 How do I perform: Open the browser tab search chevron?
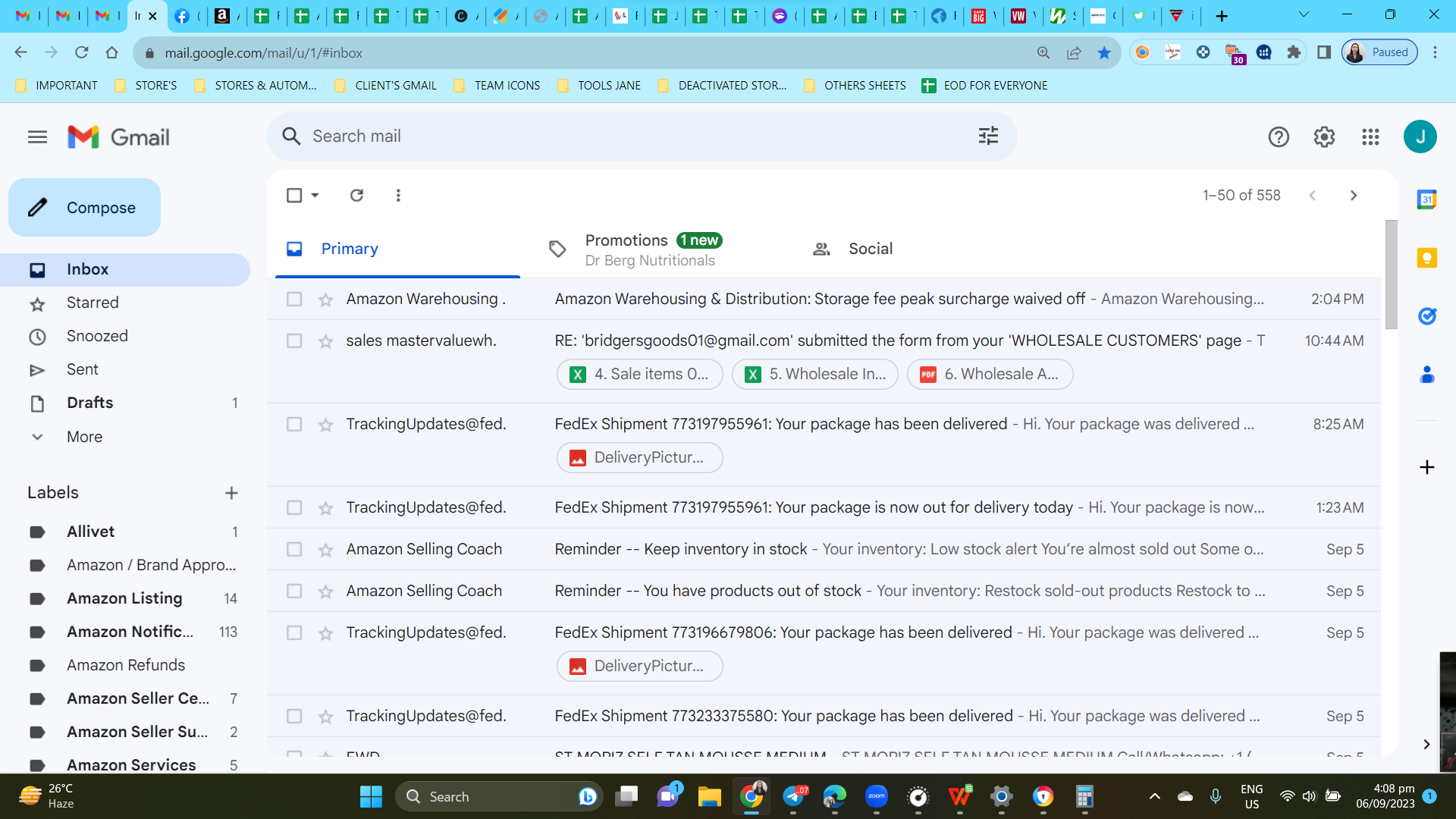(1304, 15)
